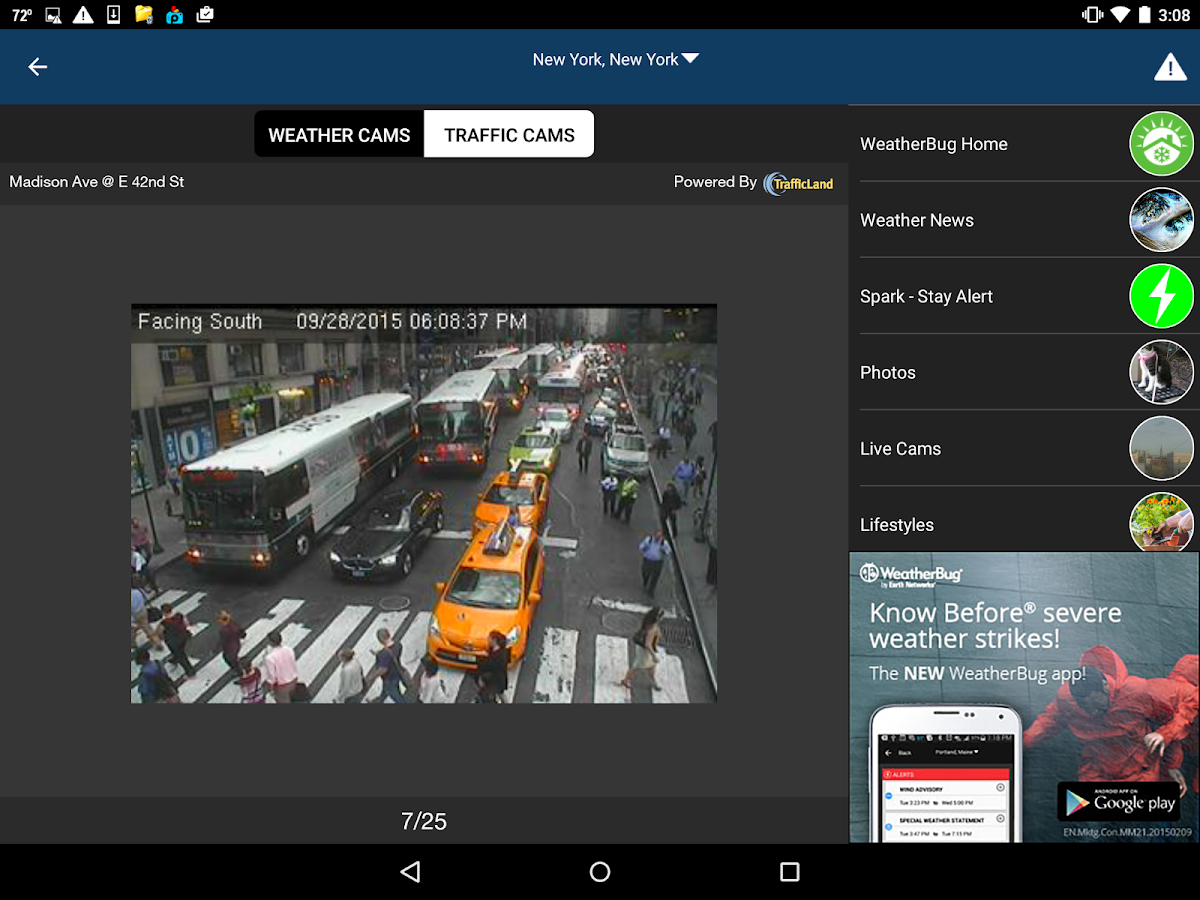Tap the traffic camera image
Image resolution: width=1200 pixels, height=900 pixels.
(x=424, y=503)
